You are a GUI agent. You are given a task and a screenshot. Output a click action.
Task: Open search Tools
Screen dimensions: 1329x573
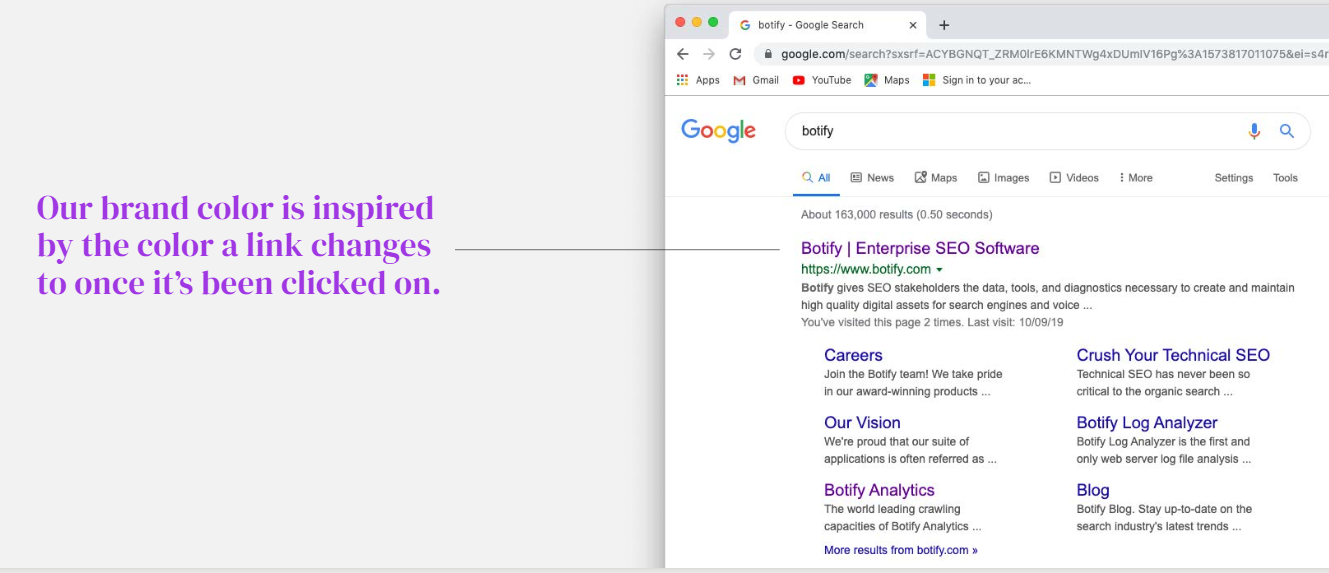coord(1285,178)
